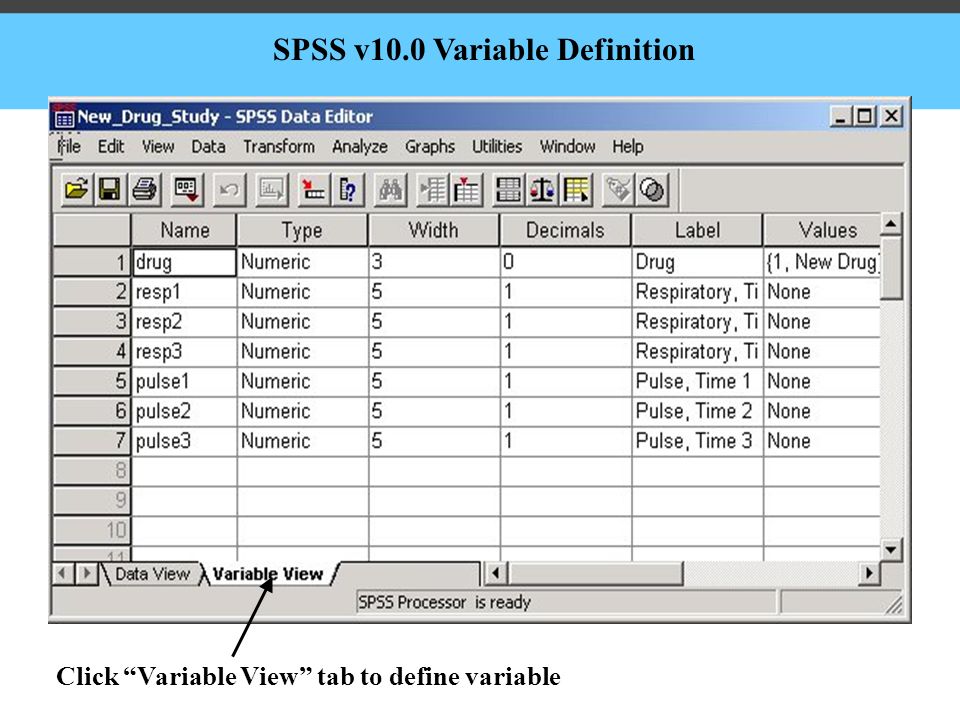Click the Print toolbar icon
Screen dimensions: 960x720
pyautogui.click(x=145, y=189)
